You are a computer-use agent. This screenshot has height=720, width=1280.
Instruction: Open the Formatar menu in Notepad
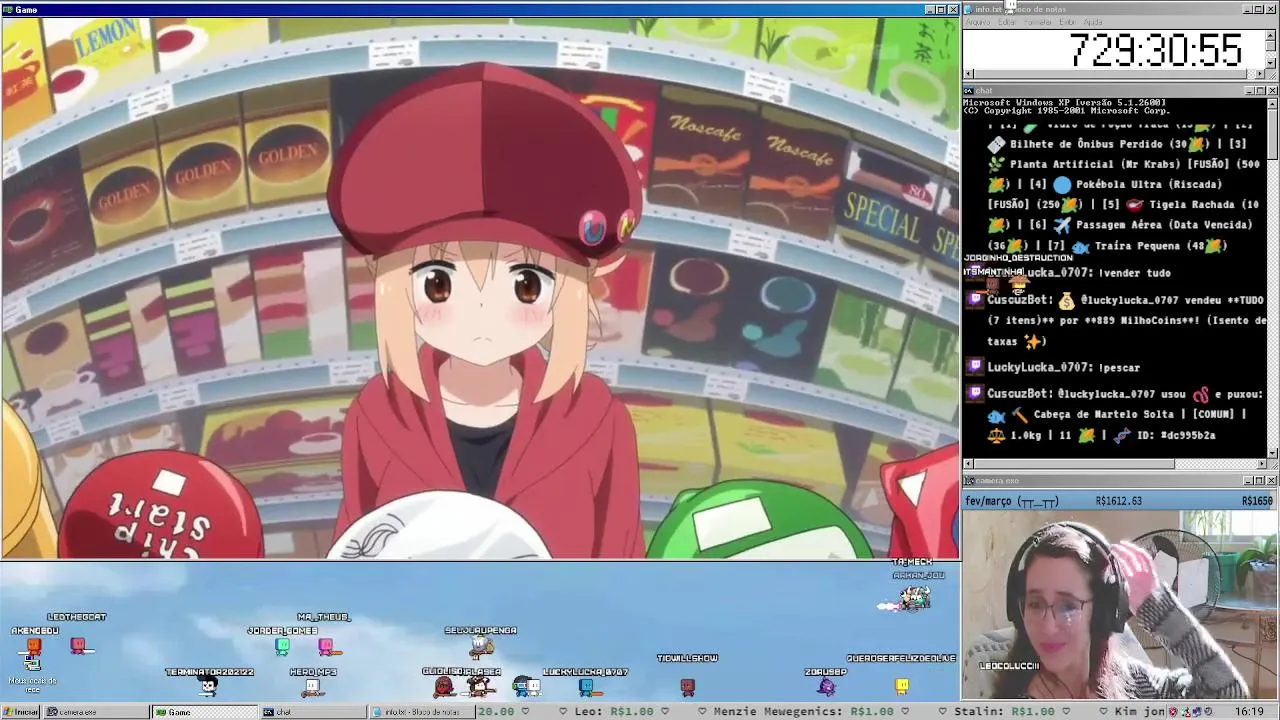pos(1038,22)
